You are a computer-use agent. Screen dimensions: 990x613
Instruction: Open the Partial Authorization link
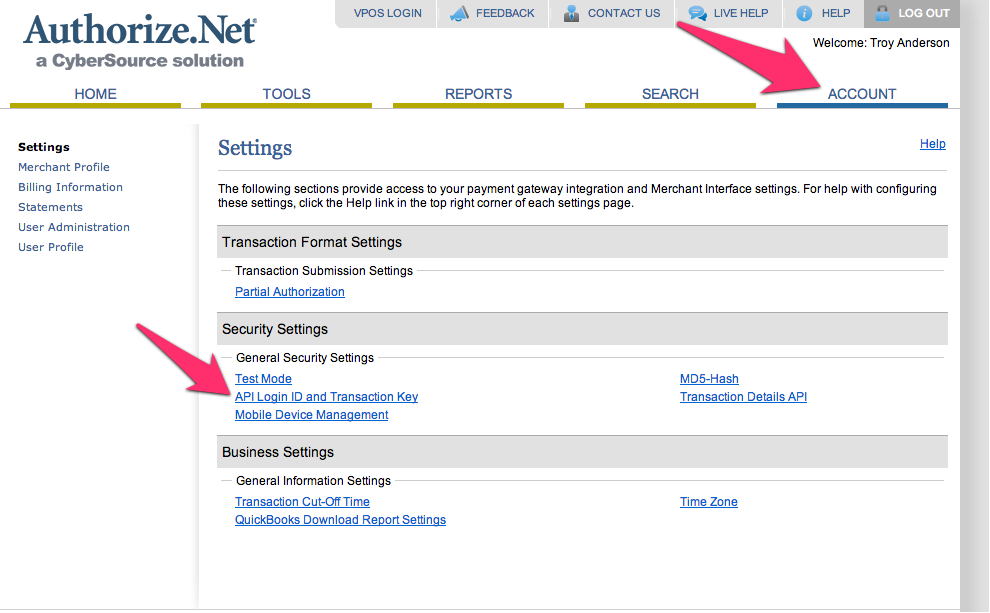pos(289,292)
